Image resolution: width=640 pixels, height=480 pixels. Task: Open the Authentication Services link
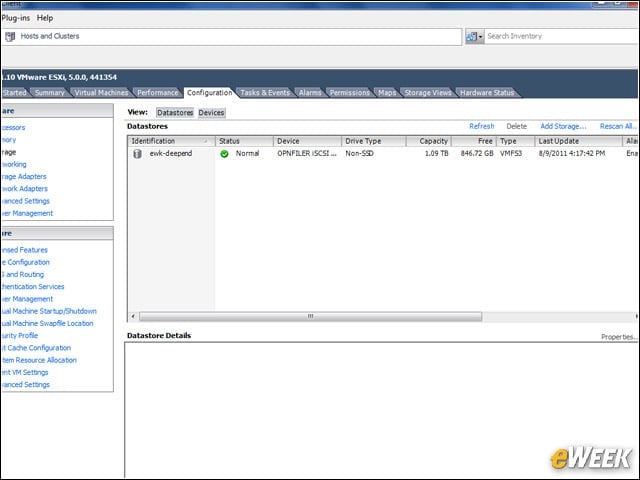point(33,287)
